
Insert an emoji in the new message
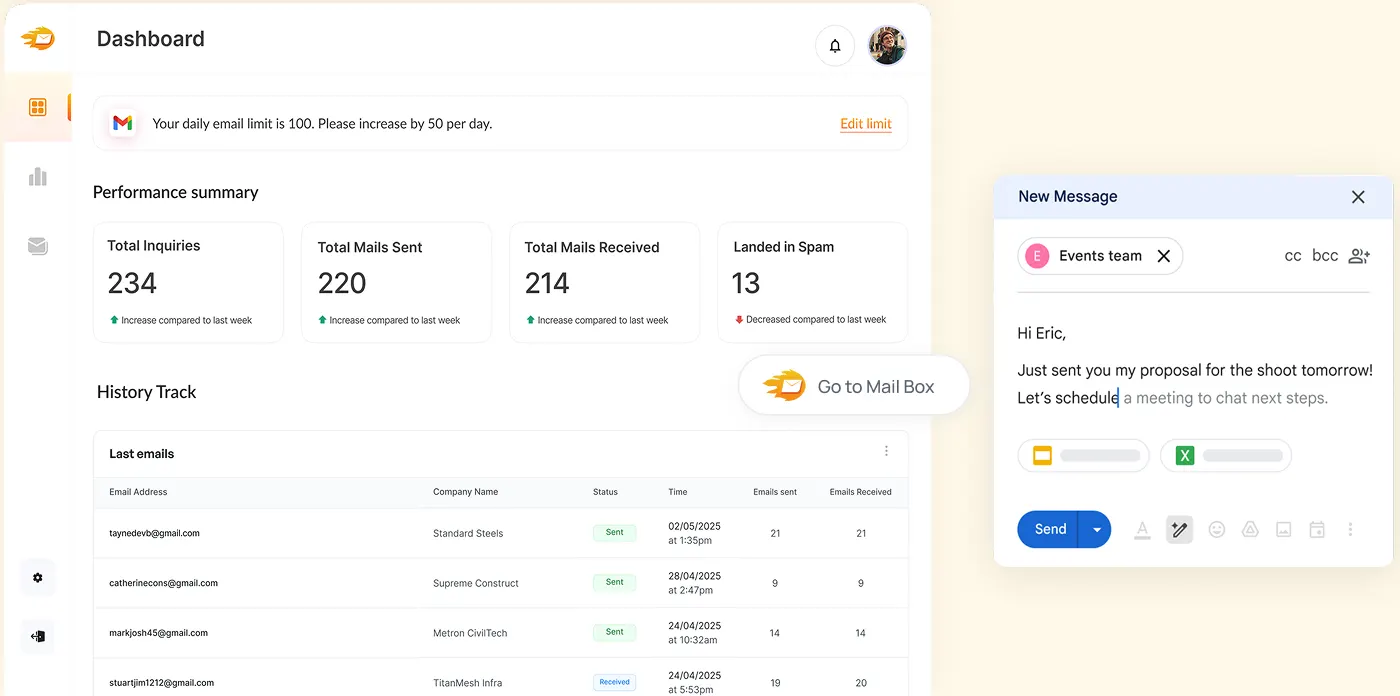[x=1216, y=529]
